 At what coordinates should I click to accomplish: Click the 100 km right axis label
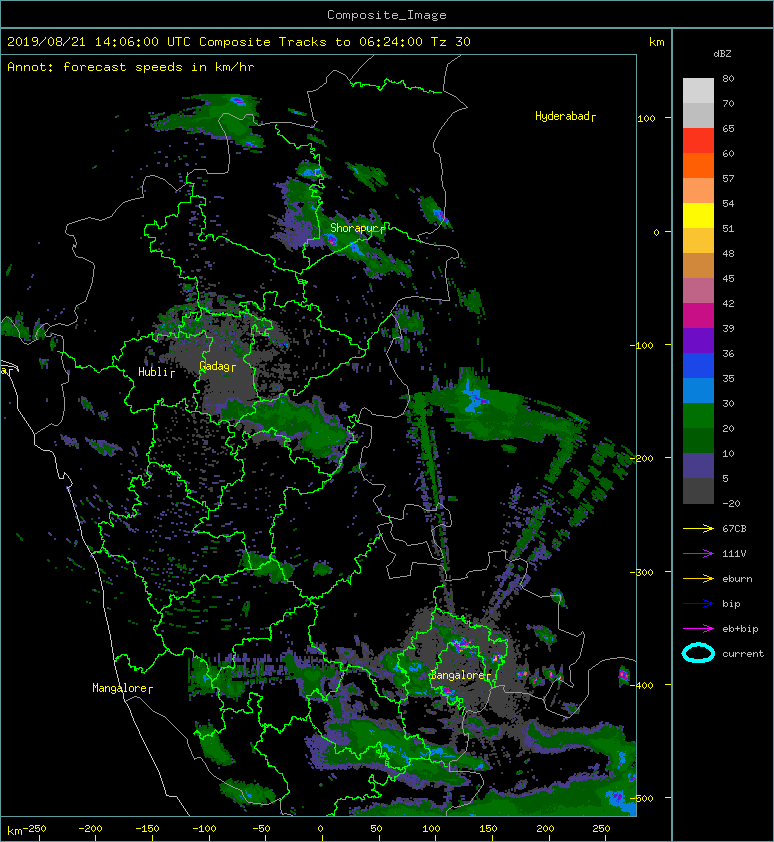(x=647, y=118)
